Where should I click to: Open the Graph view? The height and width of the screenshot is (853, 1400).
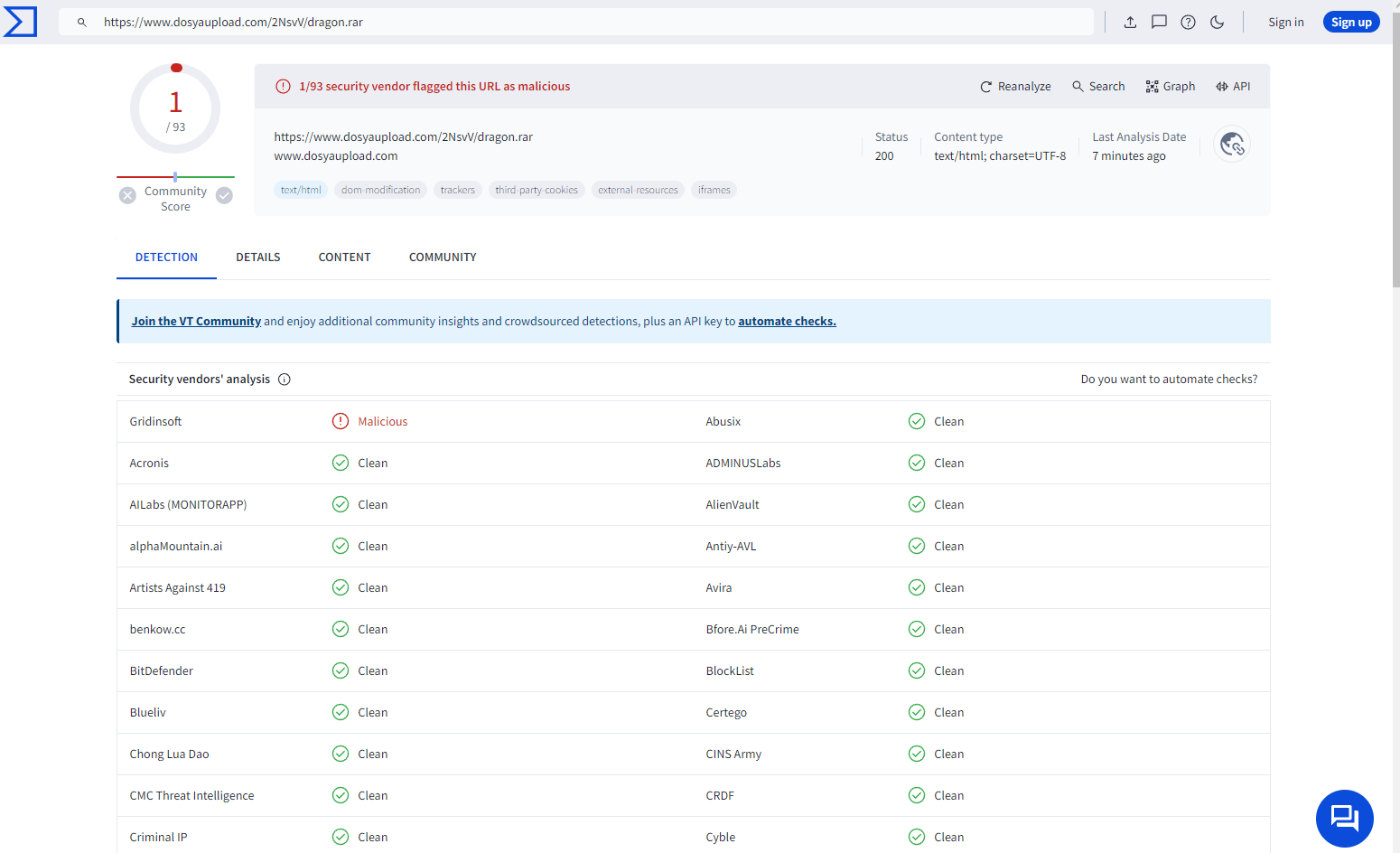(1171, 87)
